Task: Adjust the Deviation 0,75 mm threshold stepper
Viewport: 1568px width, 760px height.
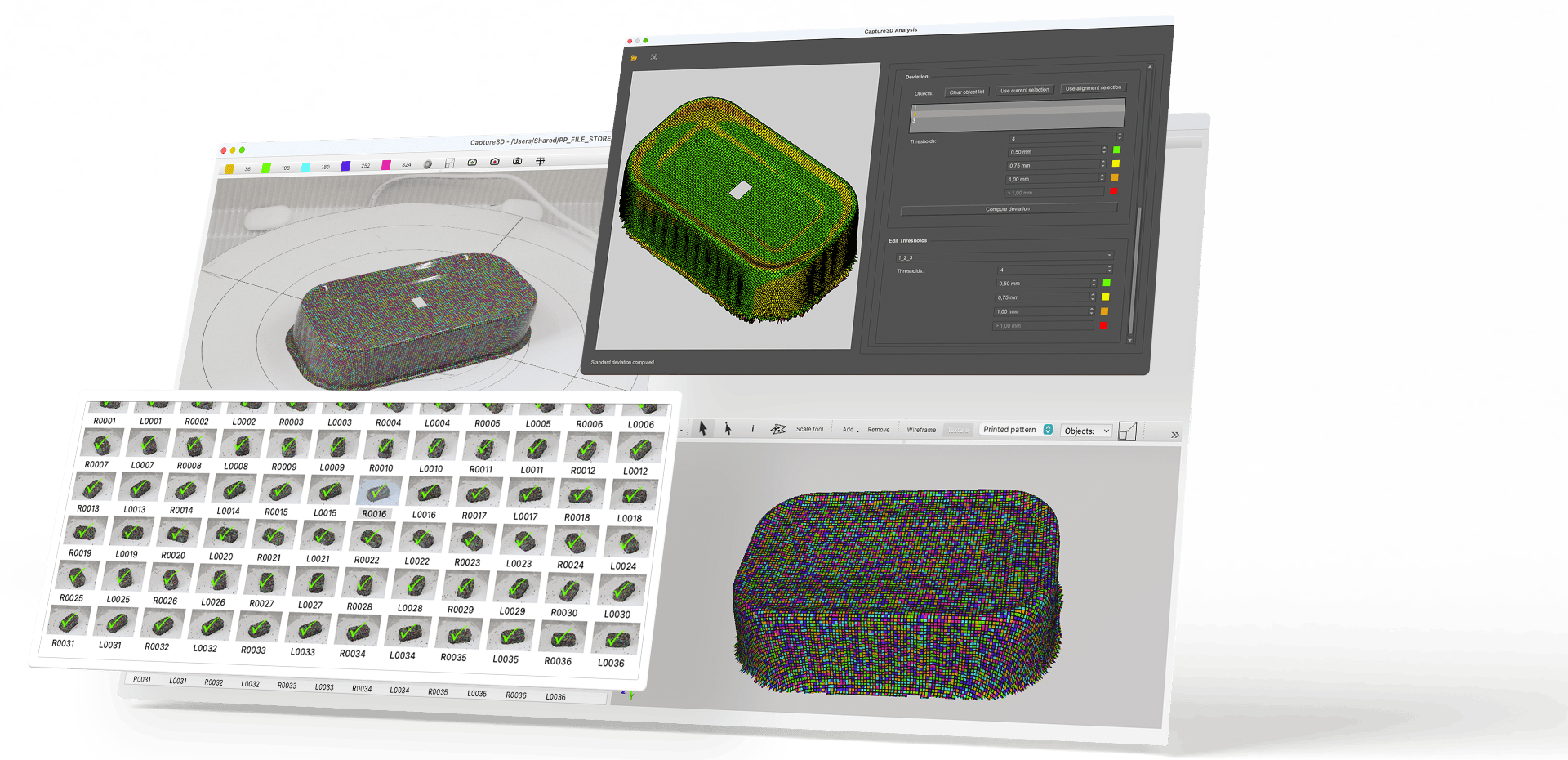Action: pyautogui.click(x=1102, y=164)
